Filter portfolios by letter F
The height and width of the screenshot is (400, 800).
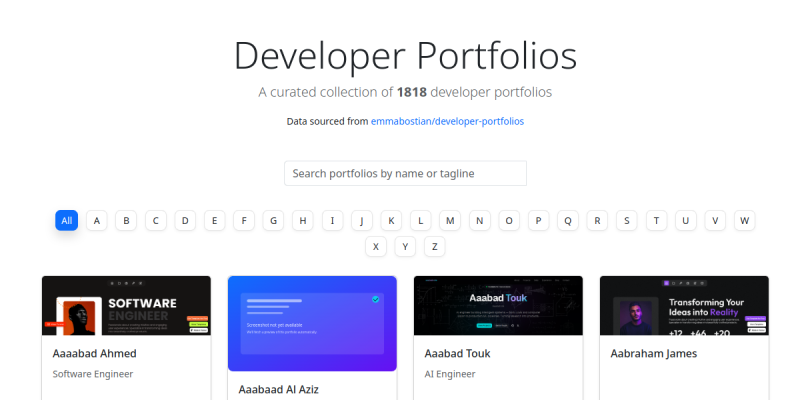244,220
